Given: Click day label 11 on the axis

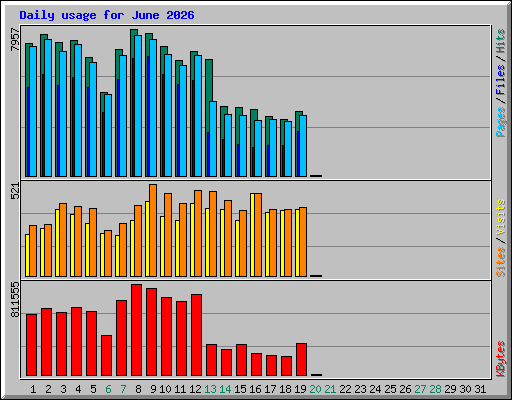Looking at the screenshot, I should point(180,389).
